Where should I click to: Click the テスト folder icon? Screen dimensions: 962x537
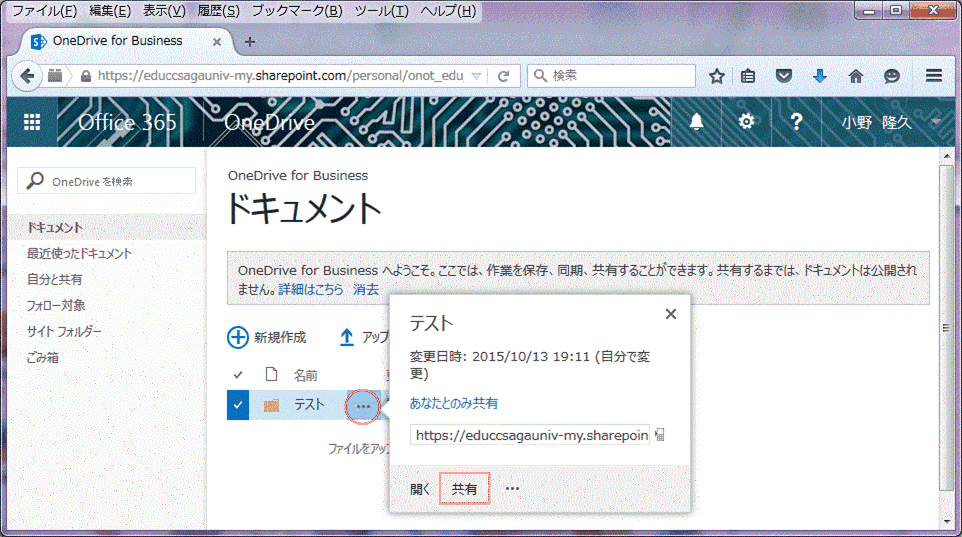[271, 405]
